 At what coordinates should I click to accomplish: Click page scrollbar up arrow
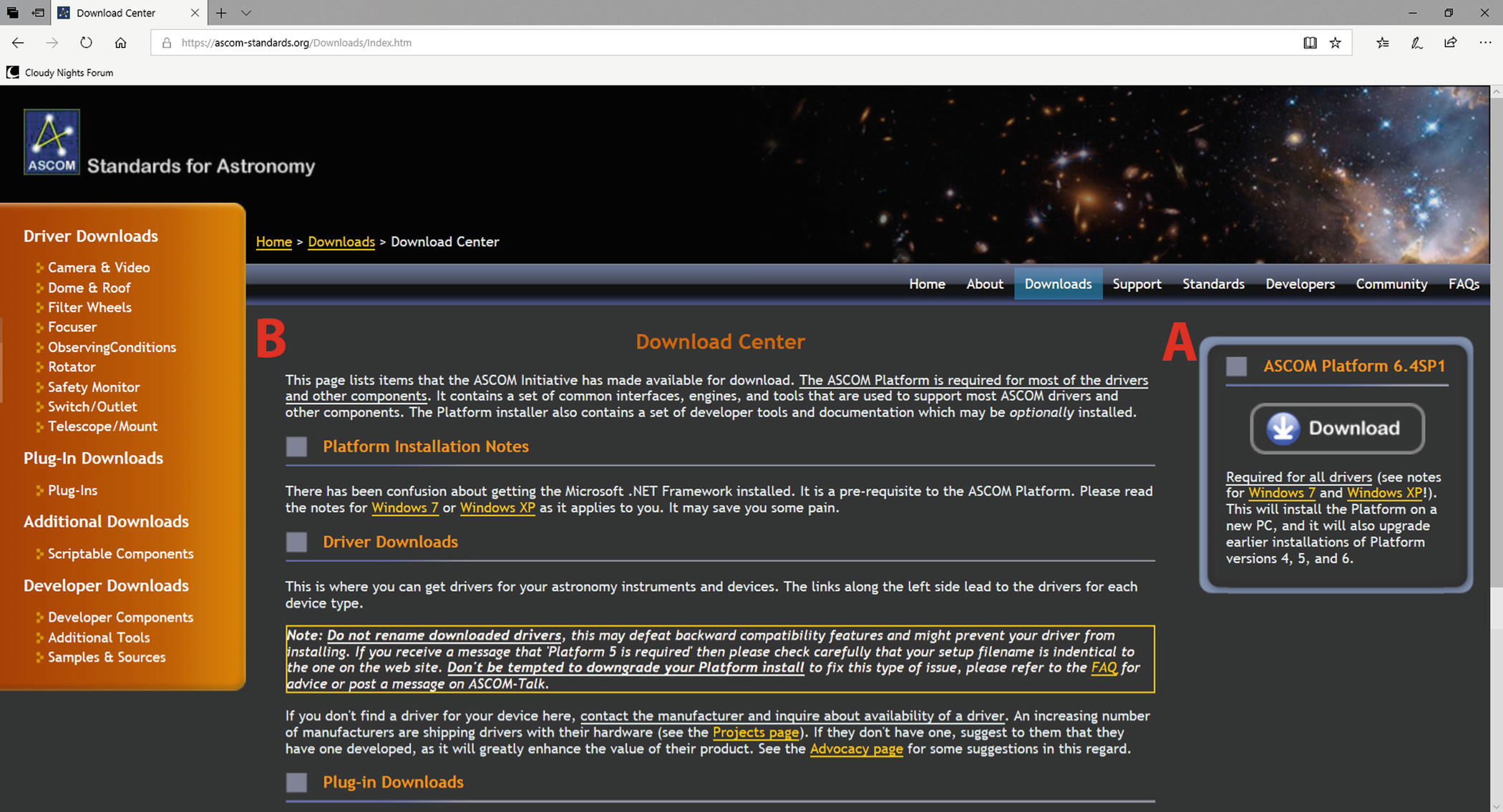[1497, 92]
